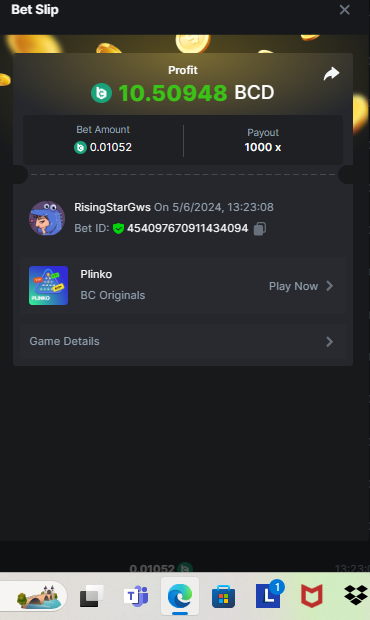Open Microsoft Teams from taskbar
The image size is (370, 620).
coord(136,595)
